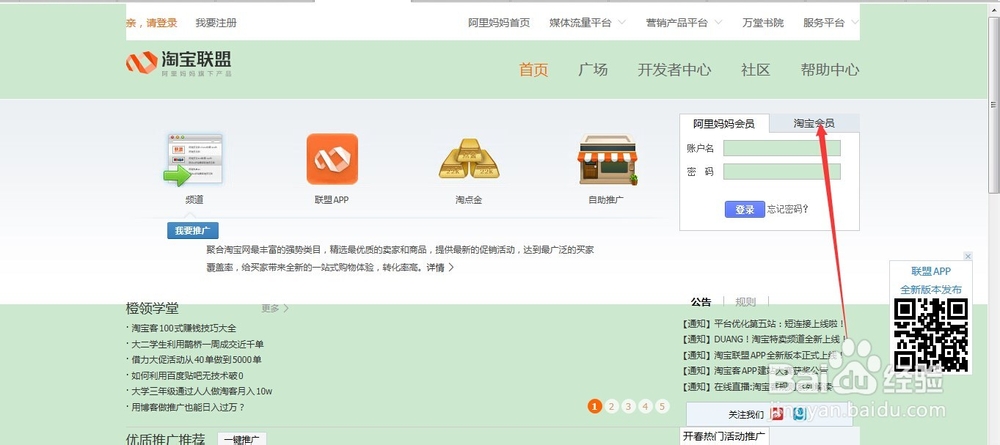This screenshot has height=445, width=1000.
Task: Focus the 账户名 input field
Action: pos(782,148)
